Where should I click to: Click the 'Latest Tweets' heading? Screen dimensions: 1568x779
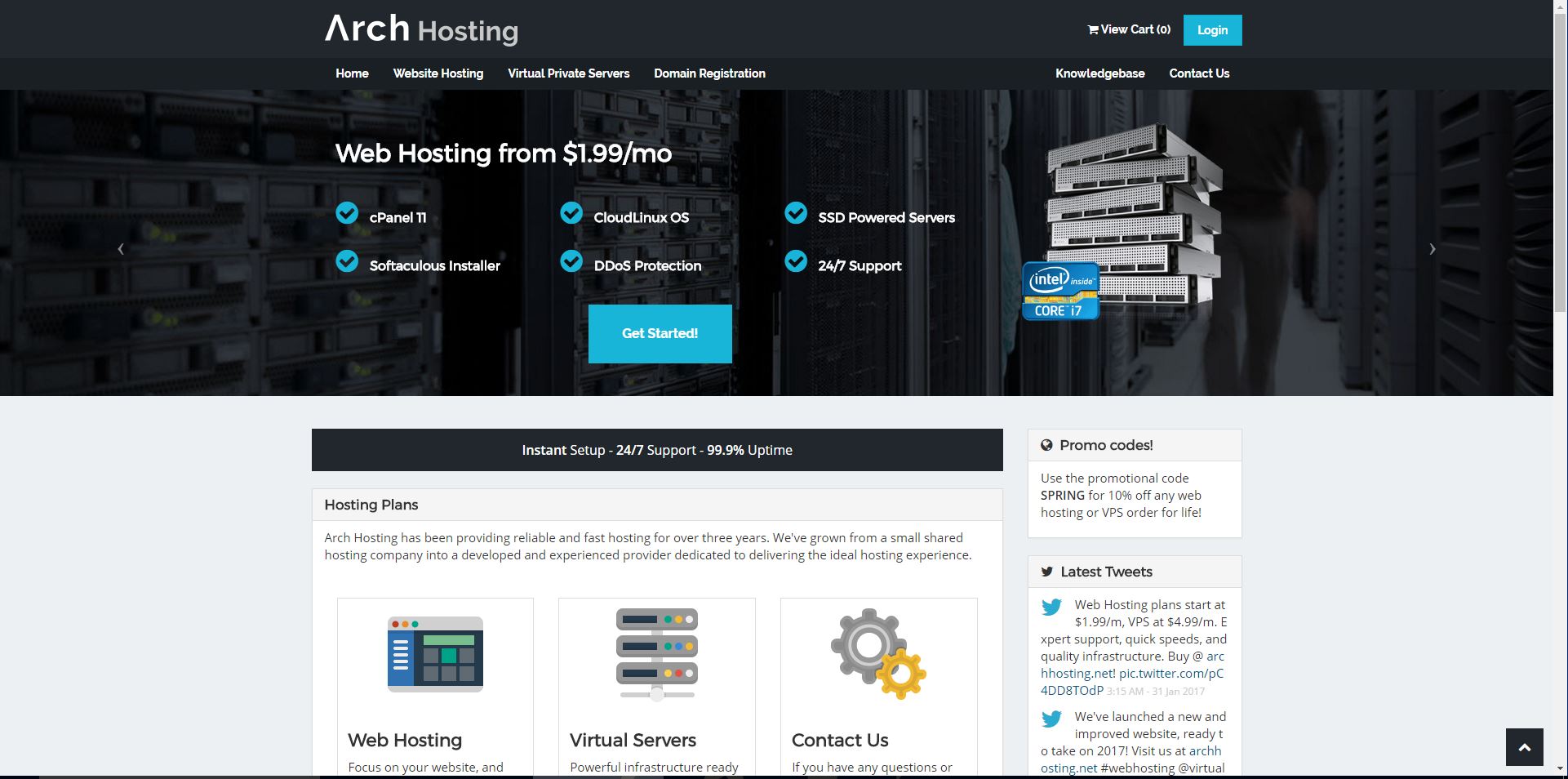click(x=1106, y=572)
